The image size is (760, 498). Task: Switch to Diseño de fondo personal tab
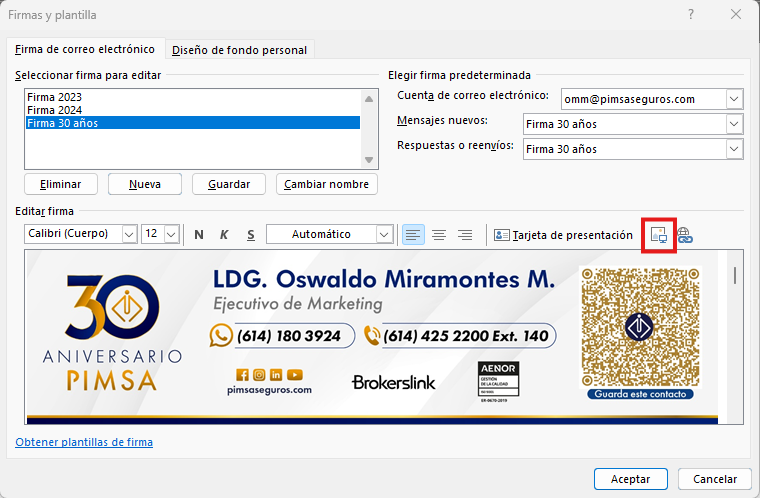239,50
